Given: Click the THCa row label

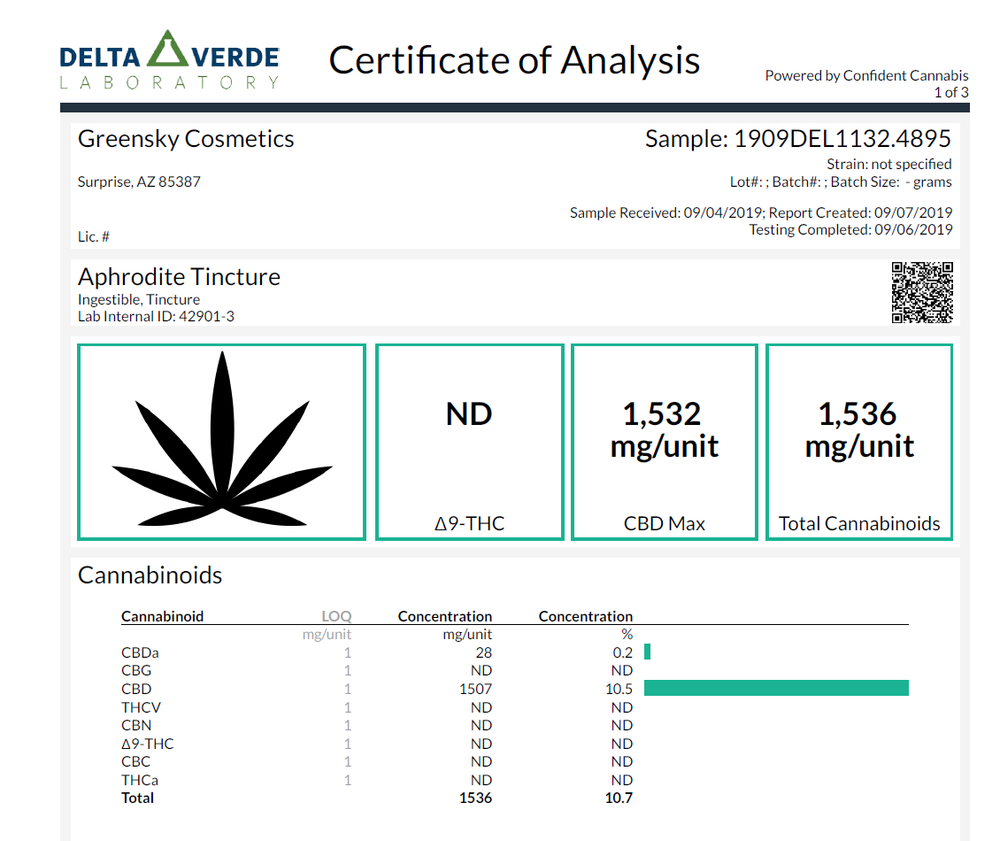Looking at the screenshot, I should click(140, 780).
